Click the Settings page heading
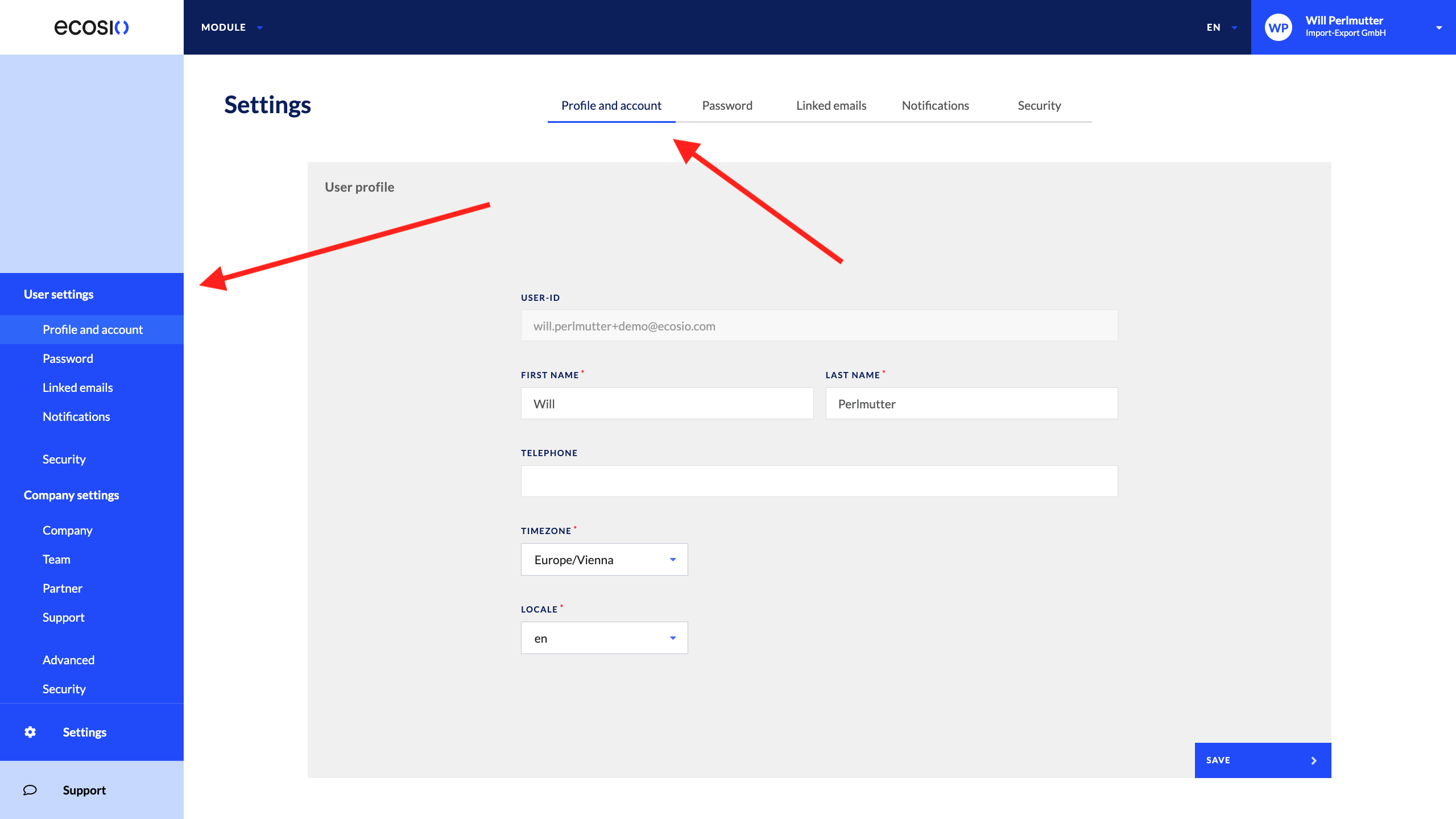This screenshot has width=1456, height=819. click(x=267, y=105)
